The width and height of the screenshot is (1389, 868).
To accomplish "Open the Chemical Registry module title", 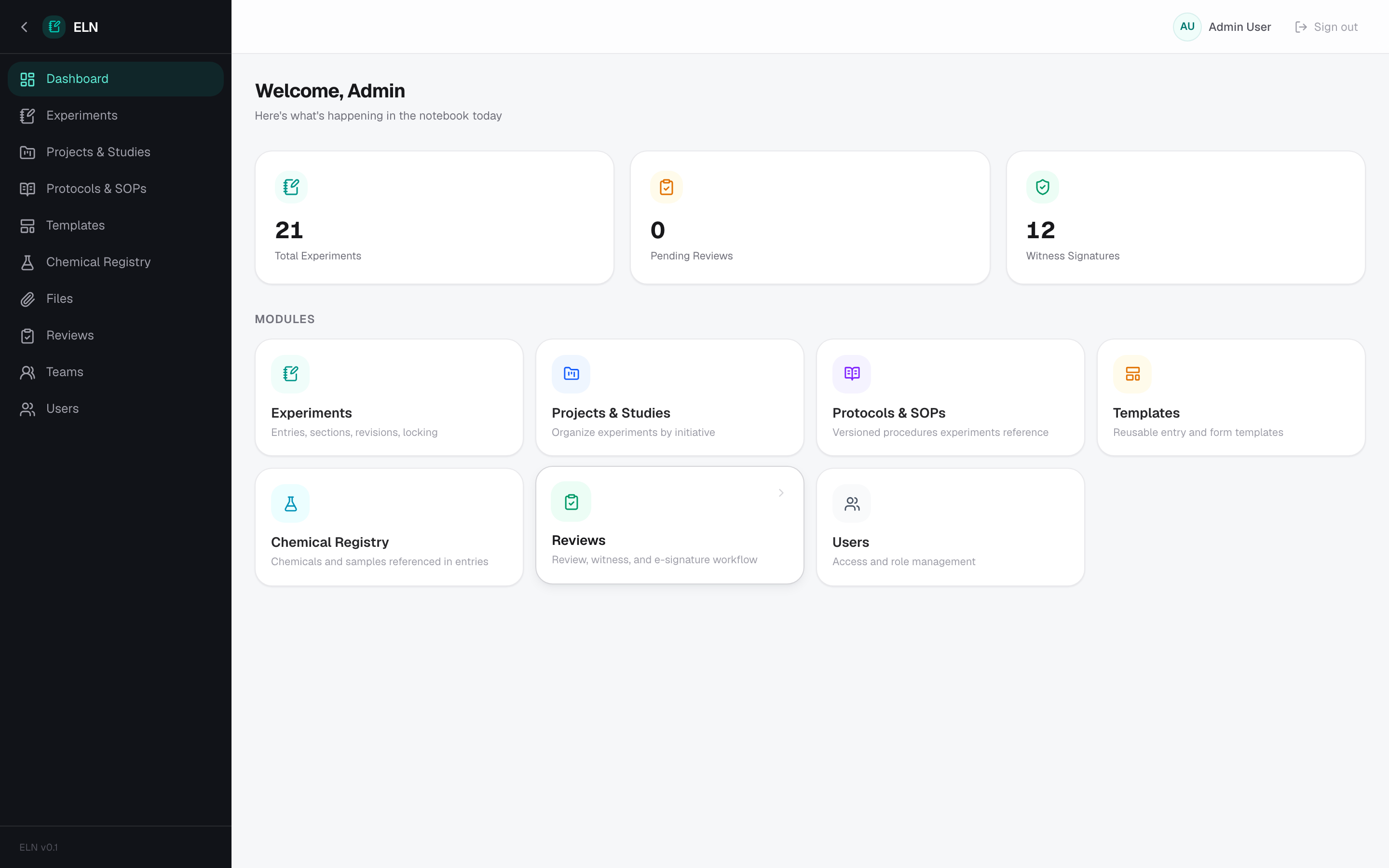I will [329, 542].
